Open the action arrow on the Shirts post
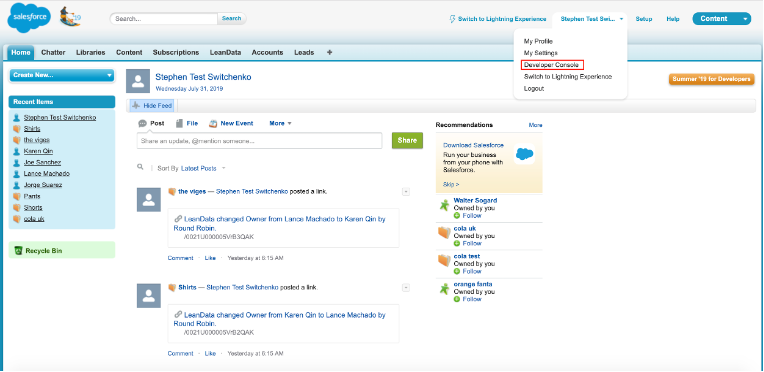 [x=406, y=288]
